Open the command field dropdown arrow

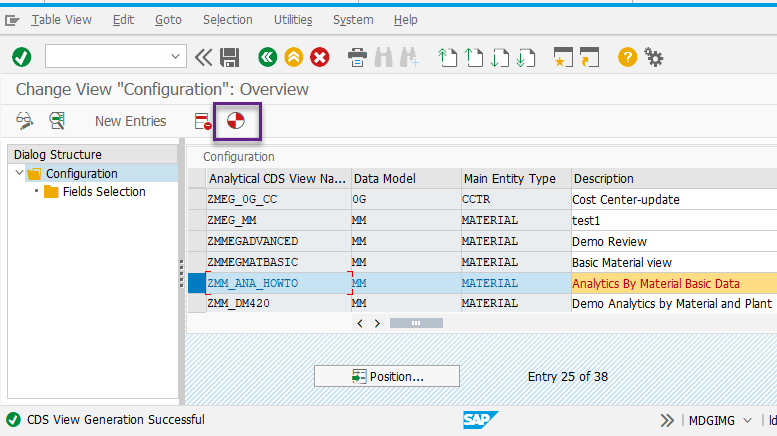click(175, 56)
